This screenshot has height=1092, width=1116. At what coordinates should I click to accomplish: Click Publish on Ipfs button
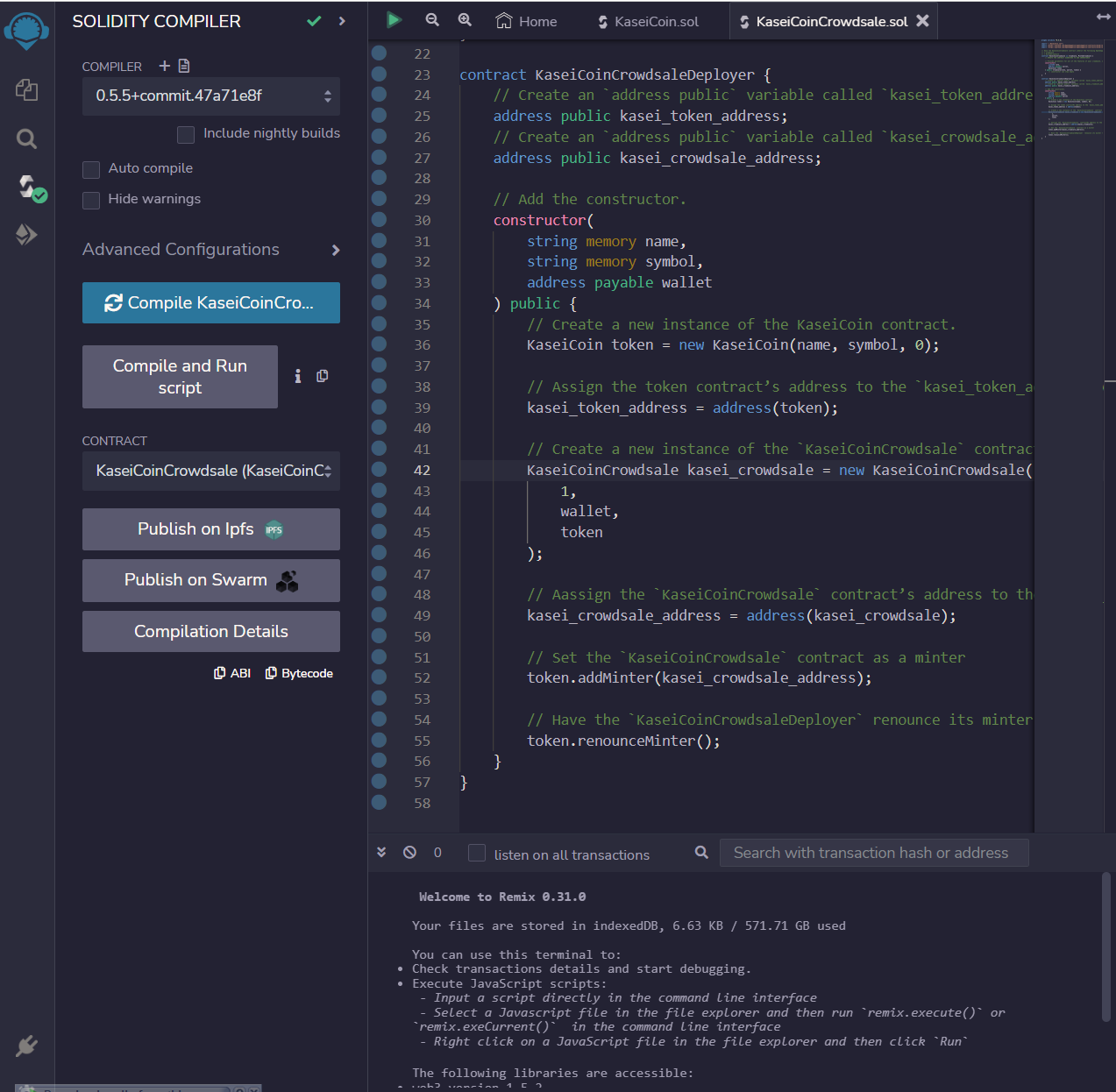pyautogui.click(x=211, y=529)
